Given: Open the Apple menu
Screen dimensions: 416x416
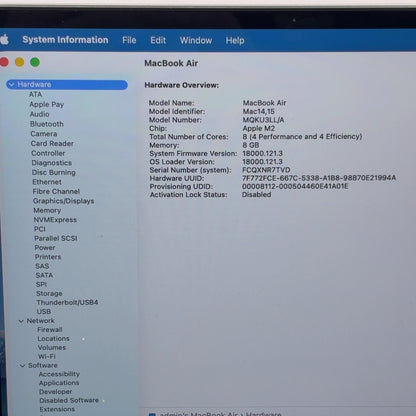Looking at the screenshot, I should click(4, 40).
